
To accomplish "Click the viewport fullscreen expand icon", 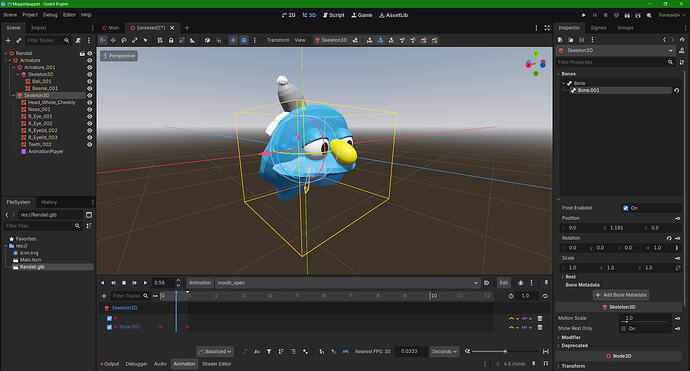I will tap(547, 28).
